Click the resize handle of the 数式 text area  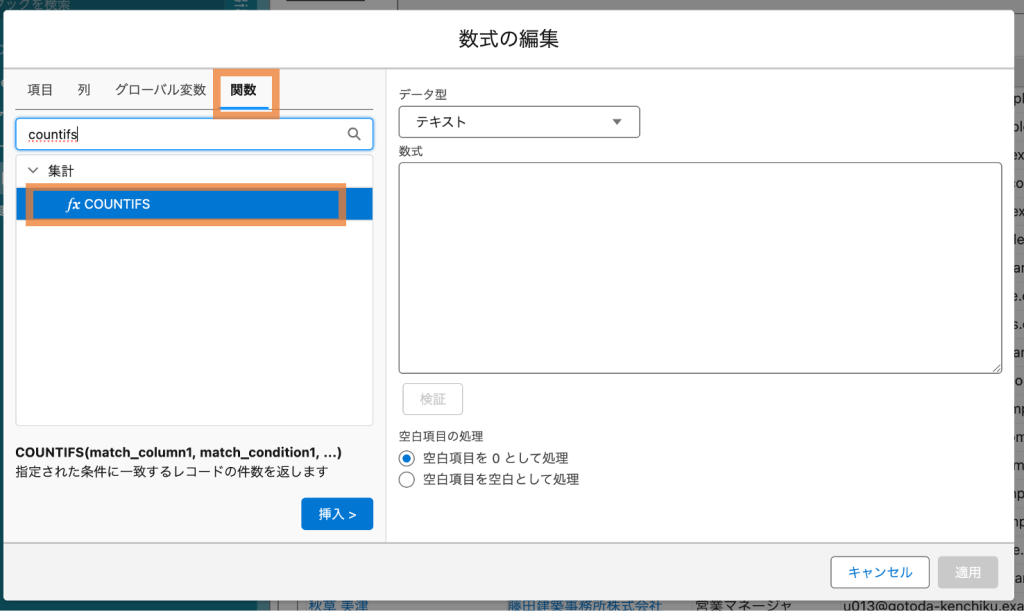click(x=996, y=368)
